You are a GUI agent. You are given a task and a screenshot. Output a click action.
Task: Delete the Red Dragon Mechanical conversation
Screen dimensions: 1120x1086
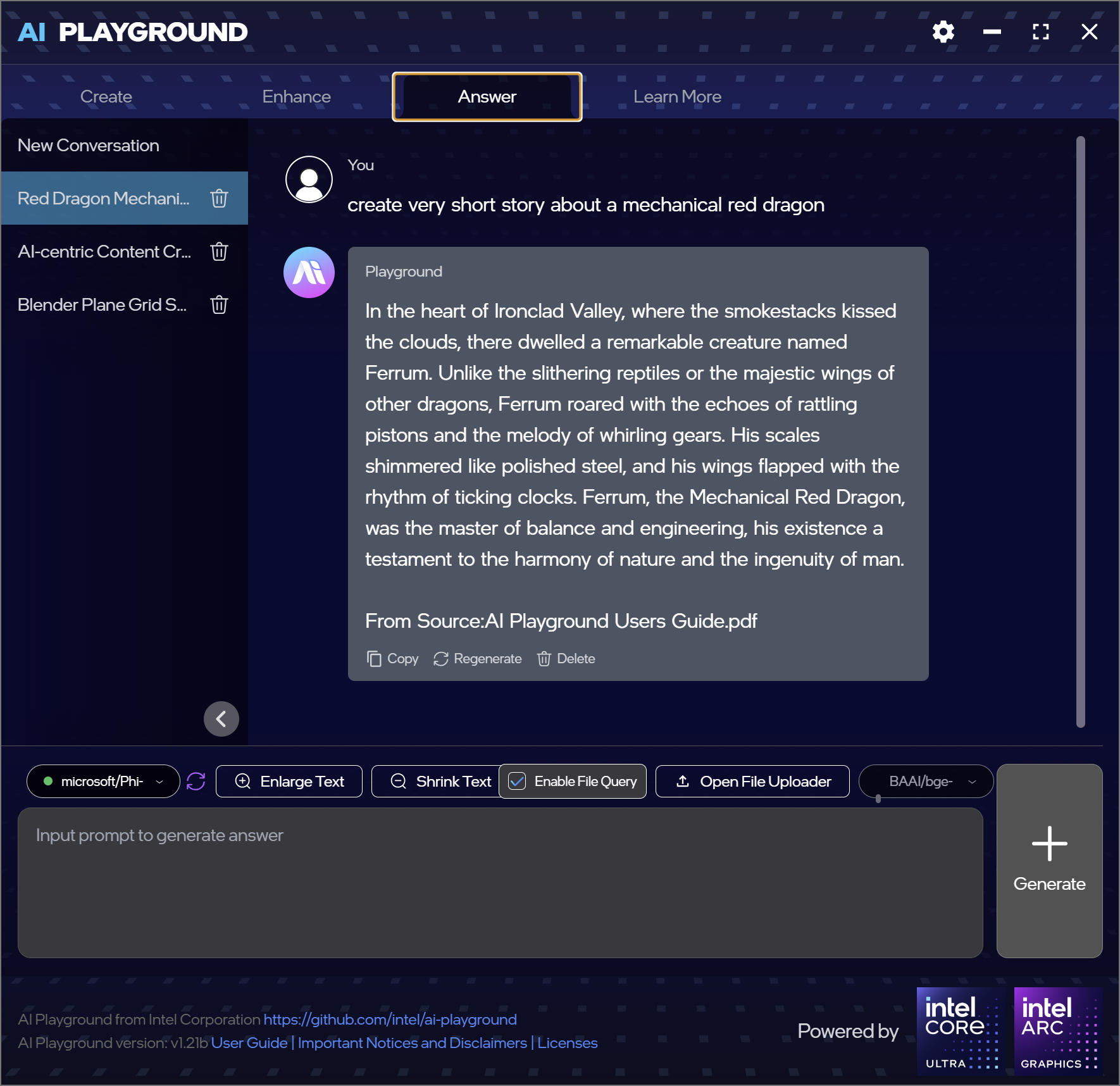219,198
